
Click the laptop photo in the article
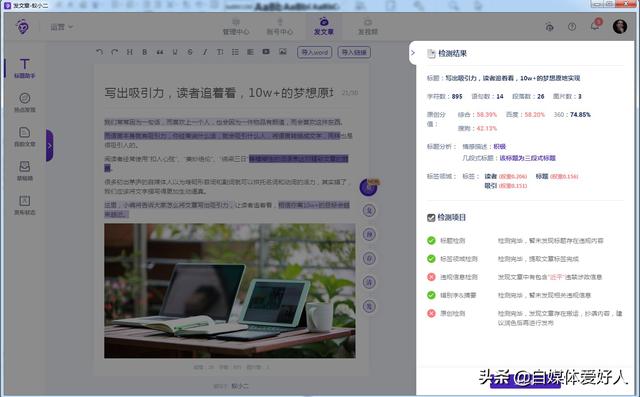click(x=229, y=291)
